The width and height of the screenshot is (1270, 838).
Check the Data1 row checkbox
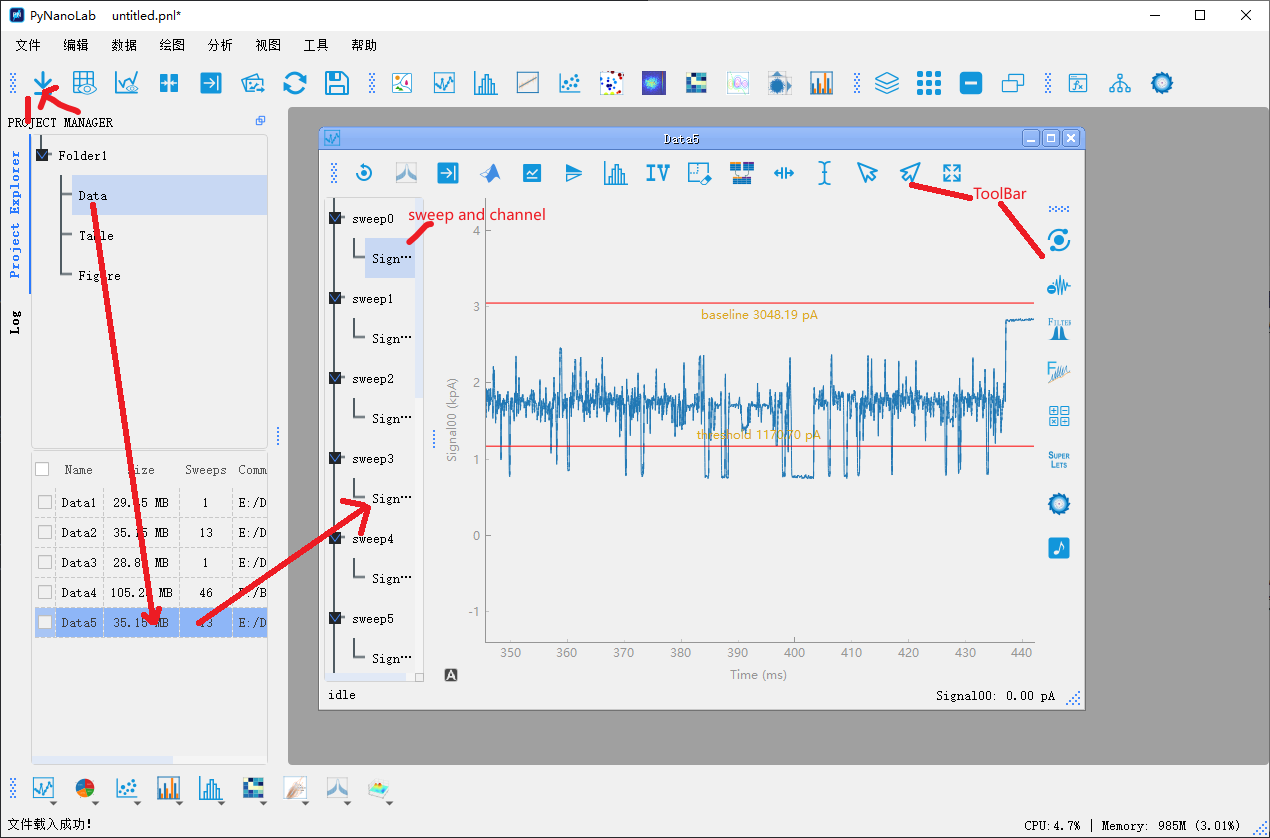point(45,502)
